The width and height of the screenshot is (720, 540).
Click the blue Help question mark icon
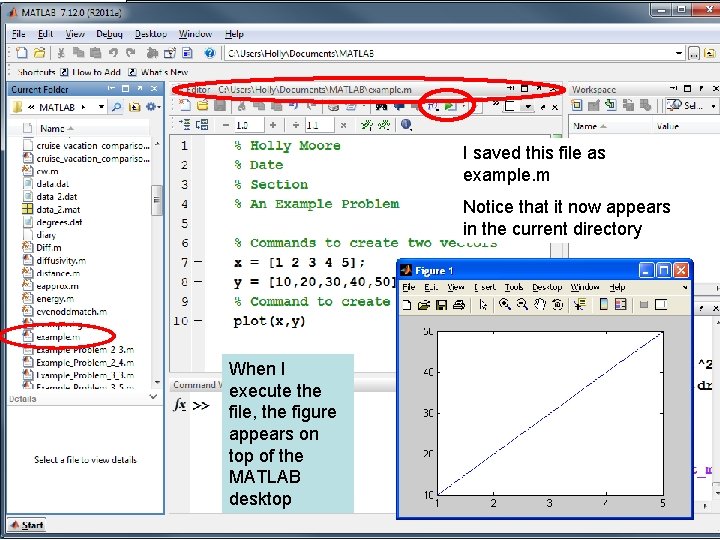209,53
